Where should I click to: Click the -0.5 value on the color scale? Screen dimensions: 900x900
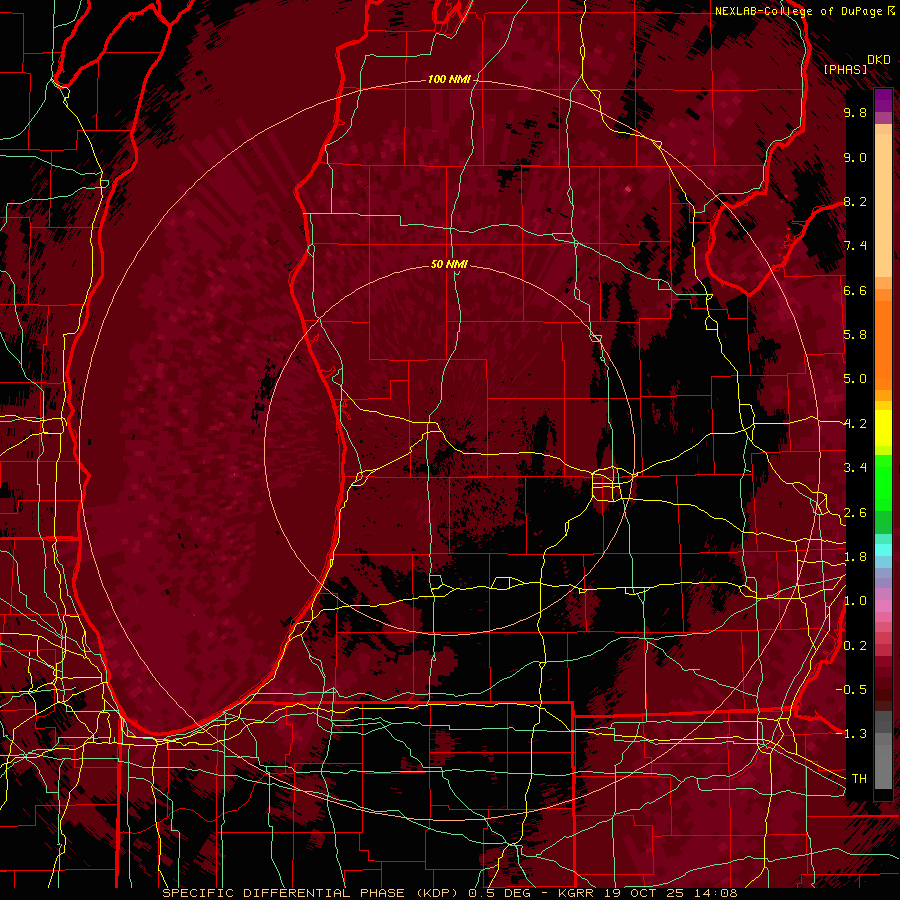pos(851,690)
